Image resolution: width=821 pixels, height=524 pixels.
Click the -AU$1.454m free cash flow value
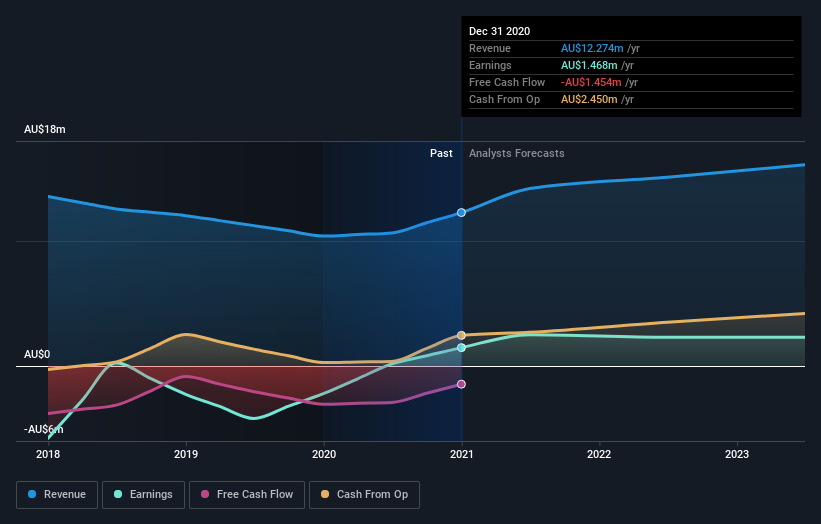(x=591, y=82)
